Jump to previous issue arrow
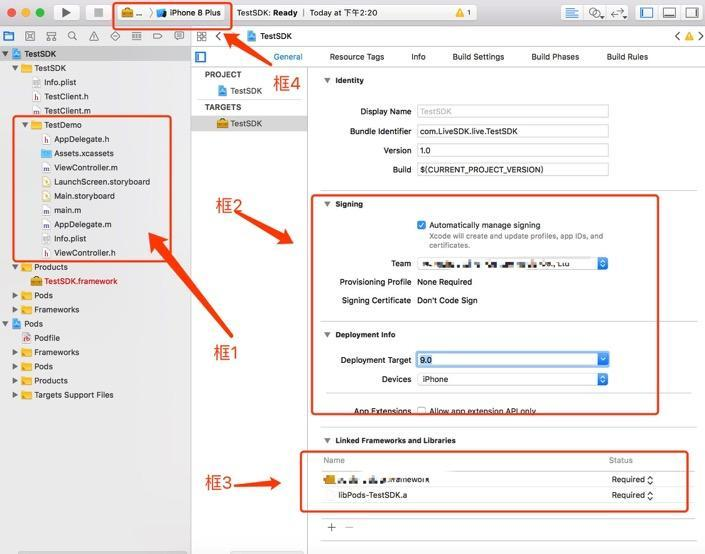Screen dimensions: 705x554 coord(678,36)
